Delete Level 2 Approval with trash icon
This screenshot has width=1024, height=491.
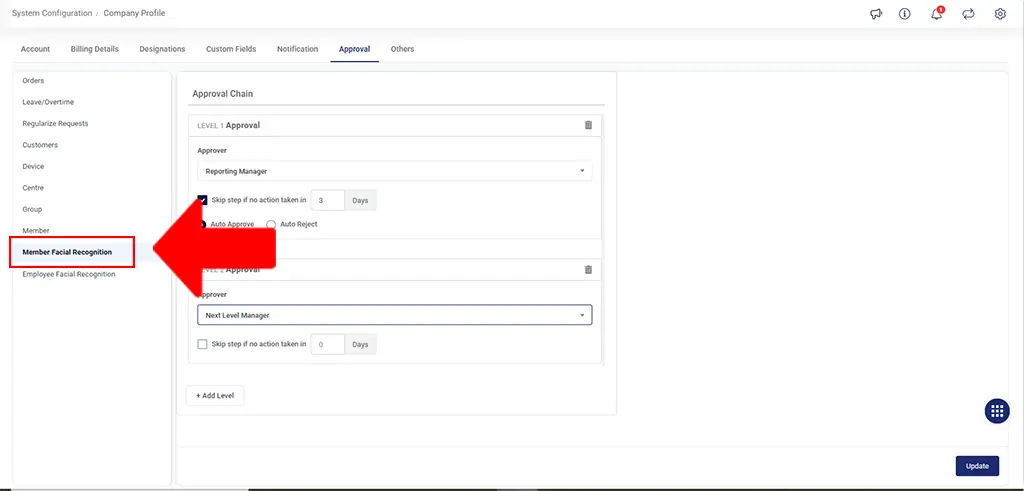(588, 269)
